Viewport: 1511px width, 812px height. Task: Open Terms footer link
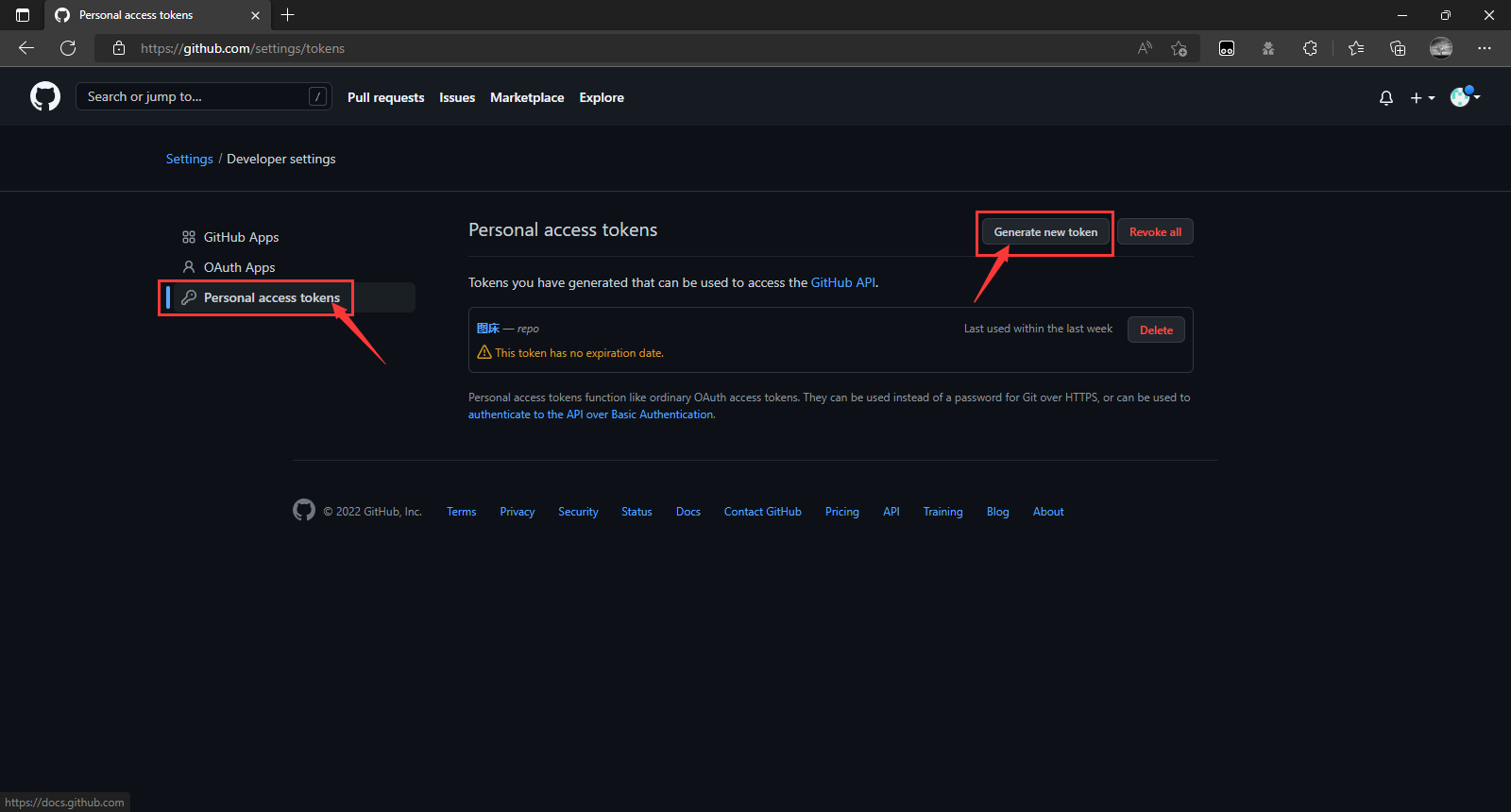462,512
